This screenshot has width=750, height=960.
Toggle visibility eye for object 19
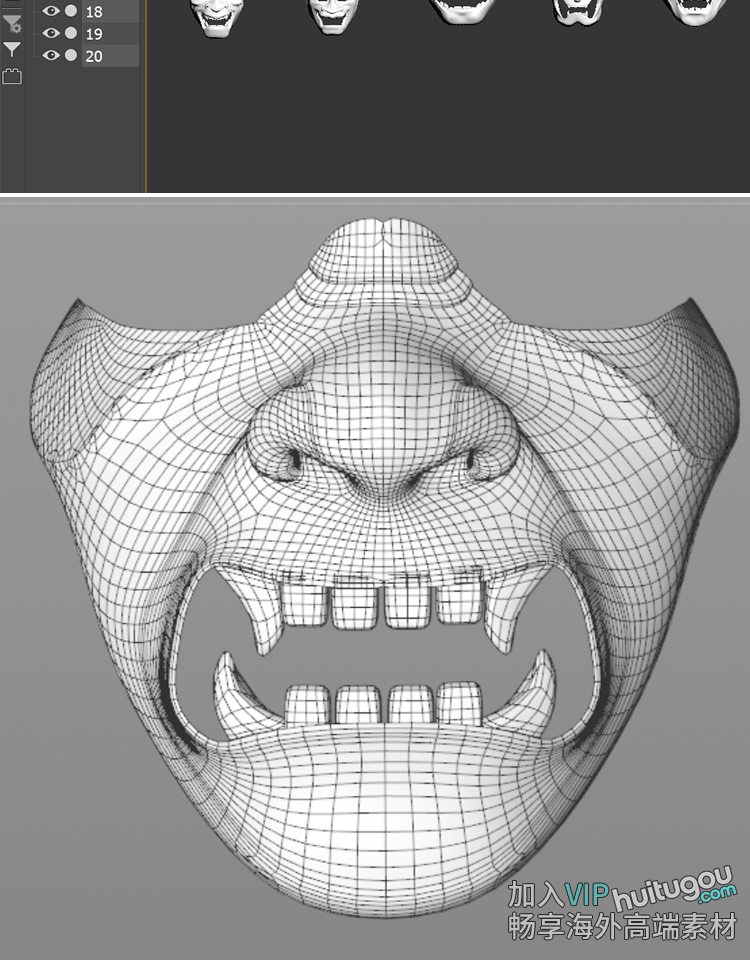click(51, 32)
